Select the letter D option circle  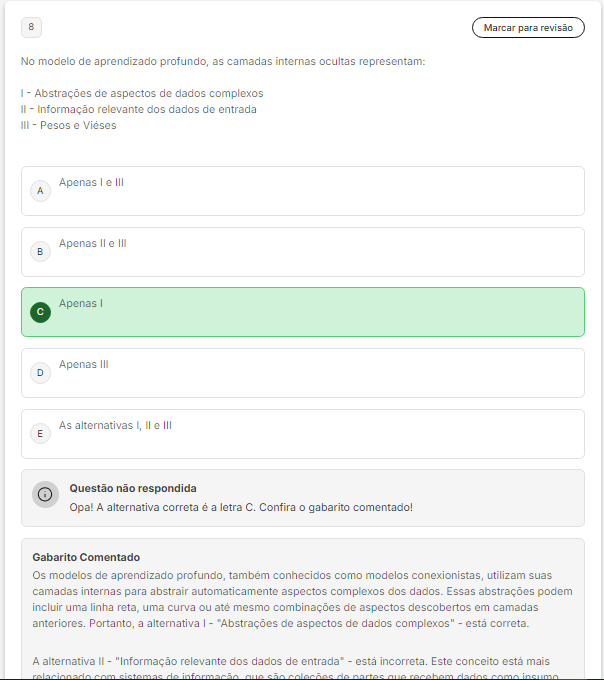(40, 373)
